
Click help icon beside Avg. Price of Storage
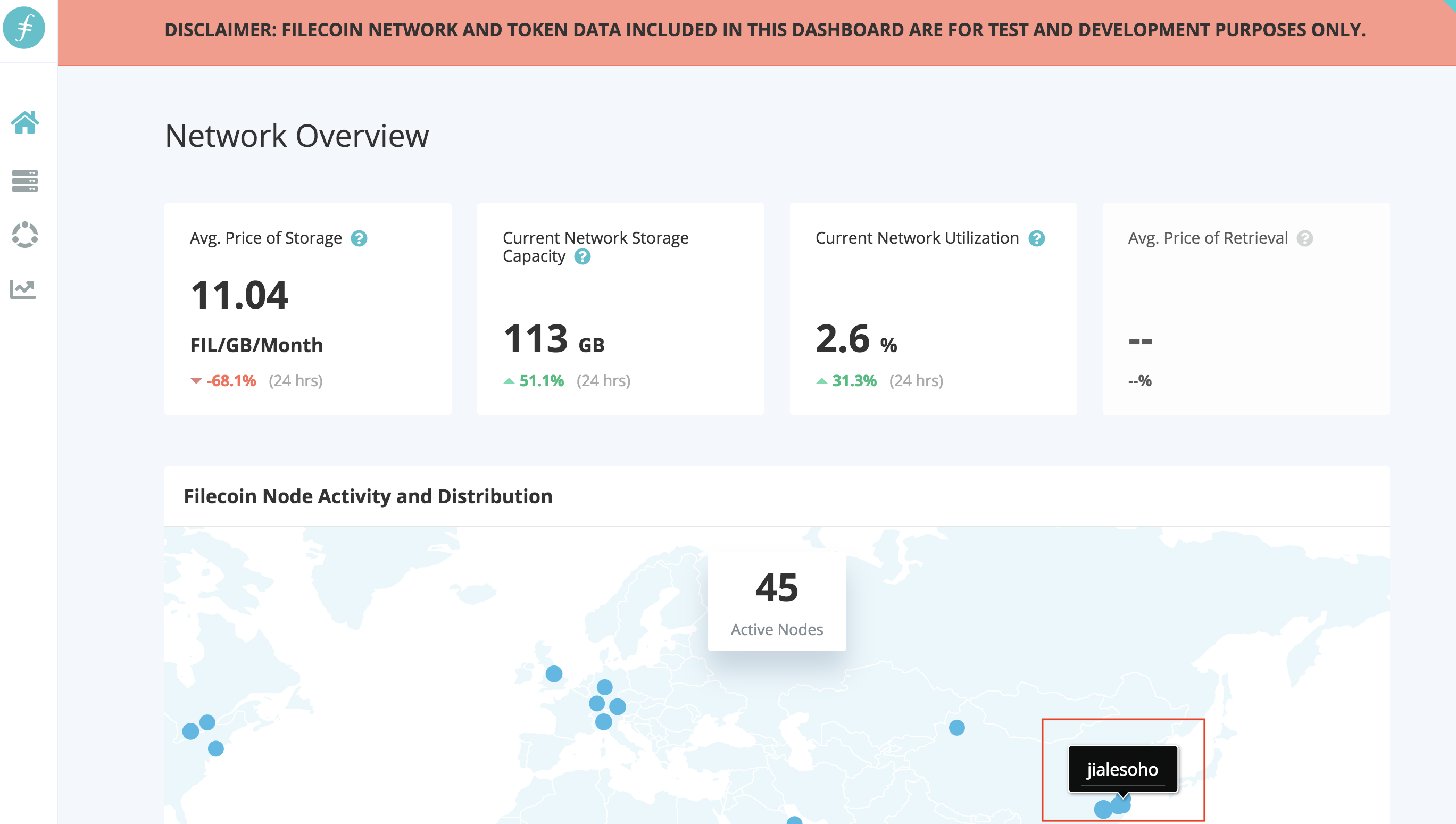359,238
